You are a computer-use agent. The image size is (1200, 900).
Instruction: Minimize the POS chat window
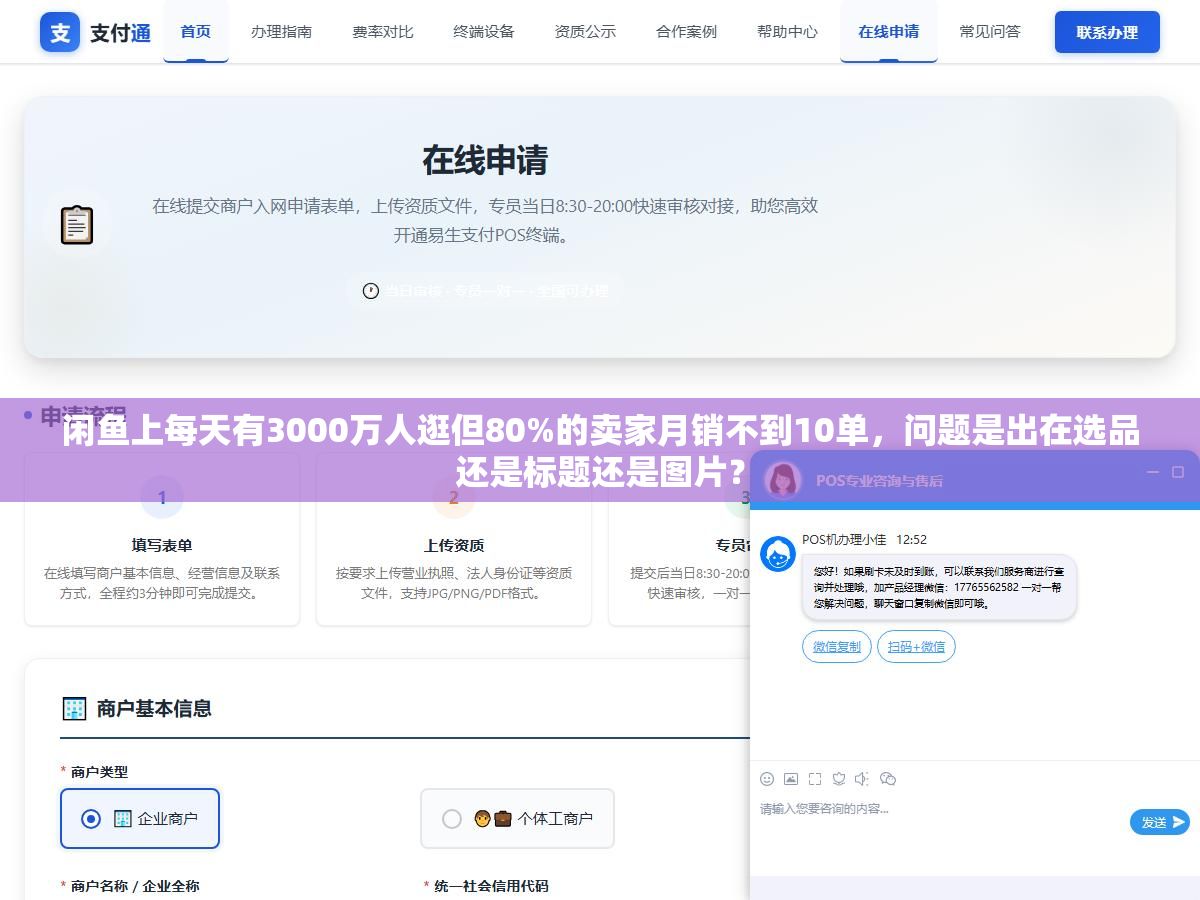1153,472
